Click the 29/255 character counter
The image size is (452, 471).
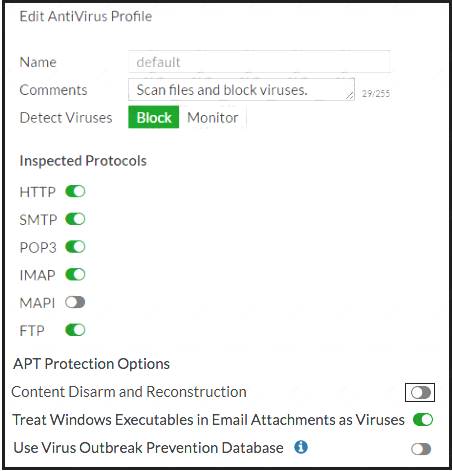(376, 93)
